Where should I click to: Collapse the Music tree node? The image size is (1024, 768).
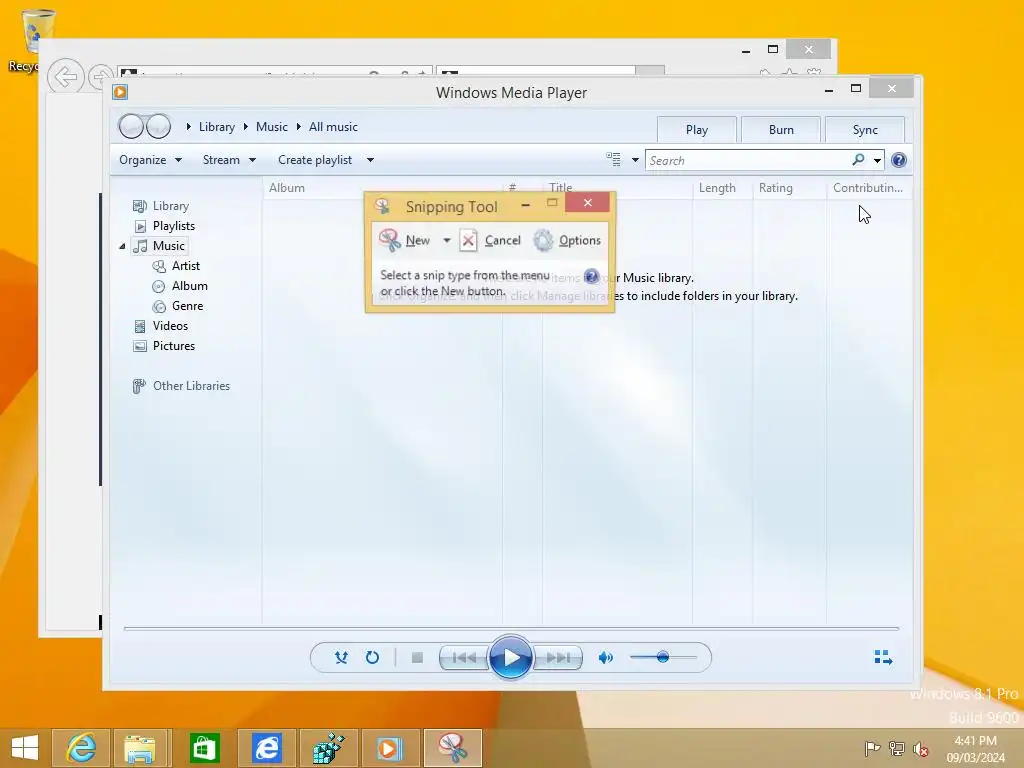tap(122, 246)
